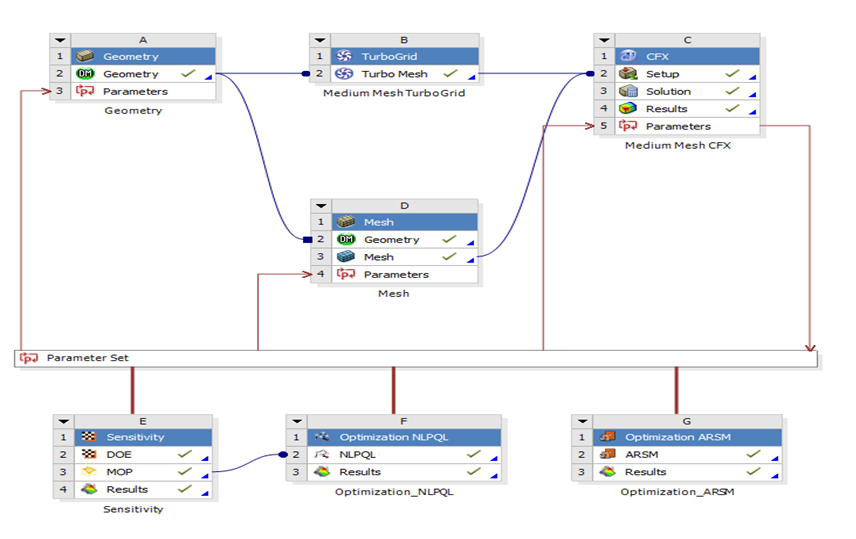
Task: Open system A dropdown menu arrow
Action: click(x=60, y=40)
